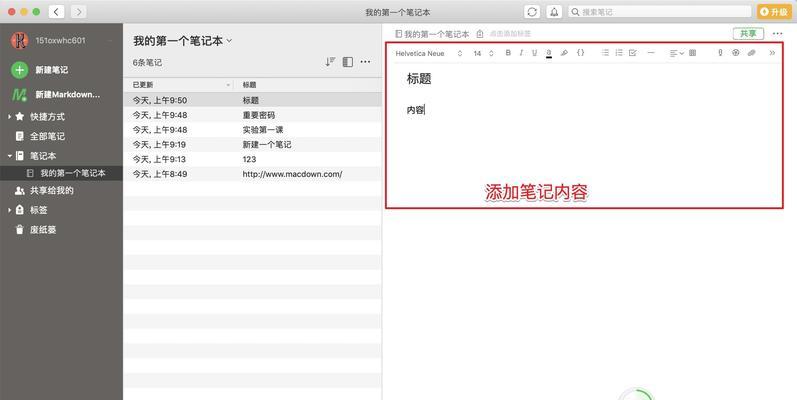Click the green 共享 share button
This screenshot has height=400, width=797.
point(748,34)
